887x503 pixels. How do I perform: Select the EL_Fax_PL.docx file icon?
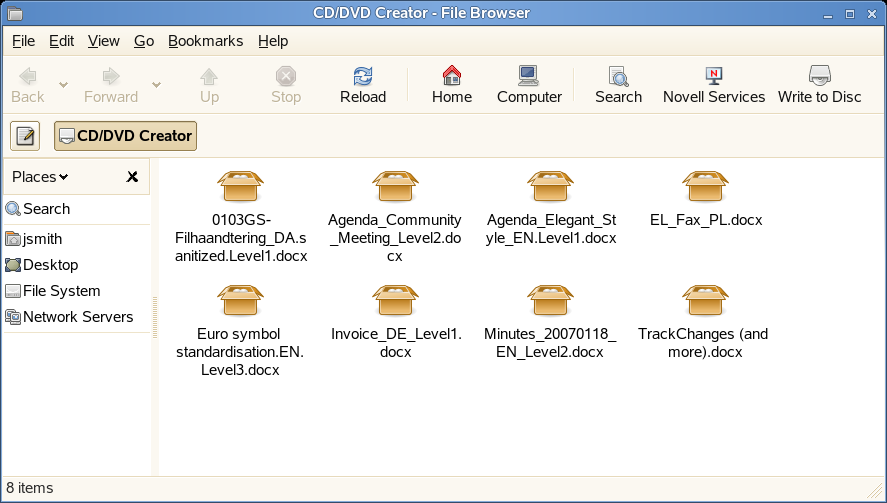coord(705,186)
